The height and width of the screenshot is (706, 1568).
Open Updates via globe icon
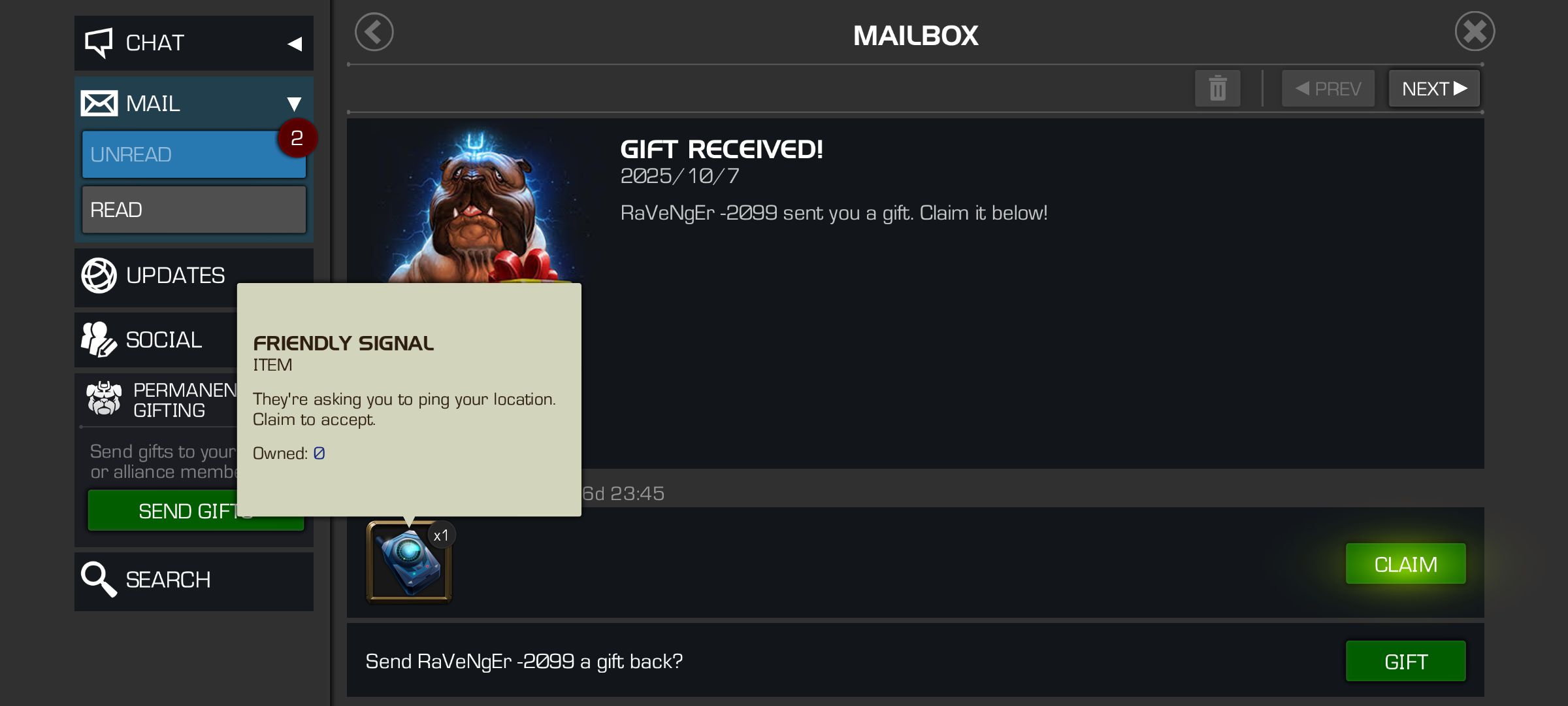coord(99,275)
